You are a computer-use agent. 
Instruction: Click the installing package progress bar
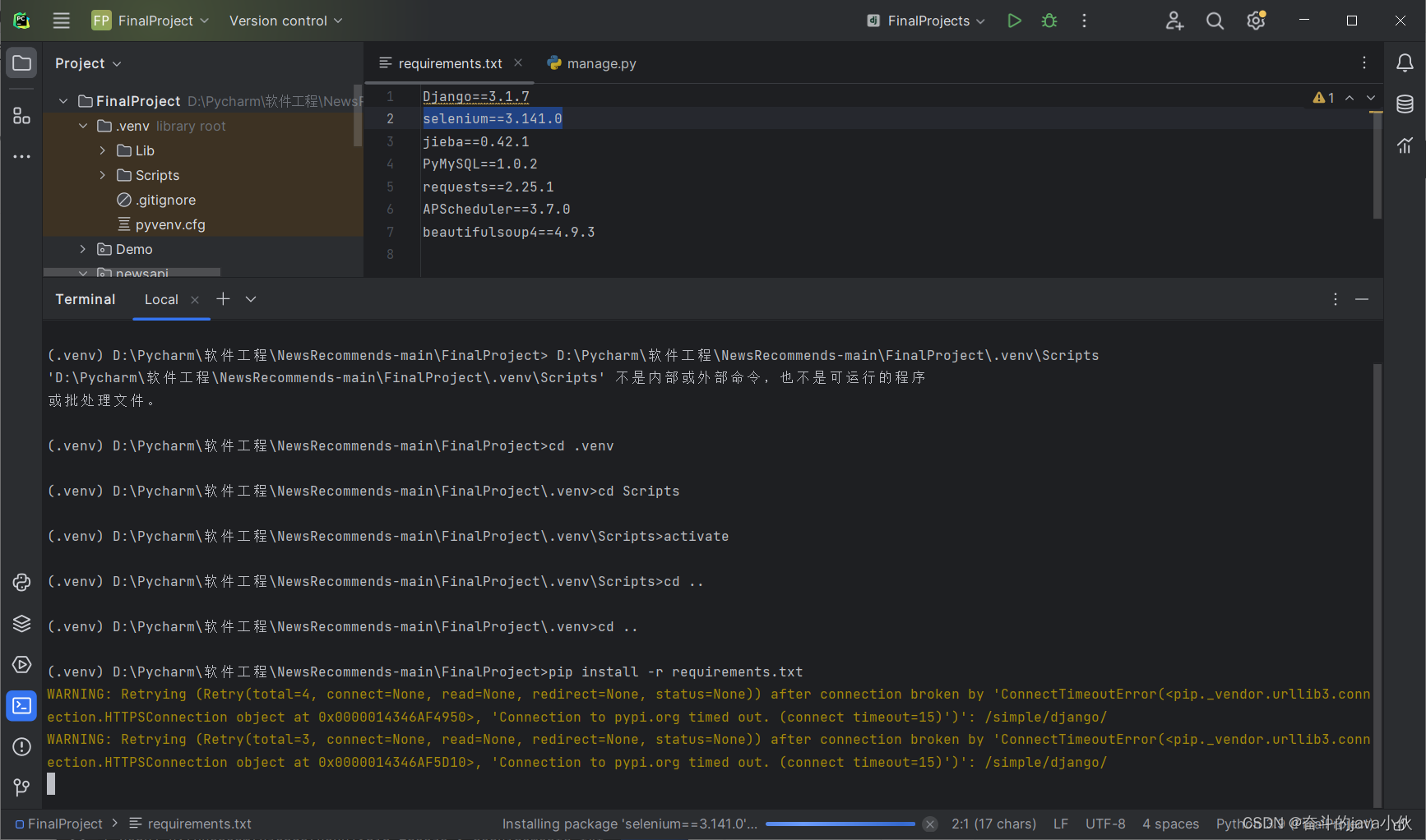pyautogui.click(x=840, y=824)
